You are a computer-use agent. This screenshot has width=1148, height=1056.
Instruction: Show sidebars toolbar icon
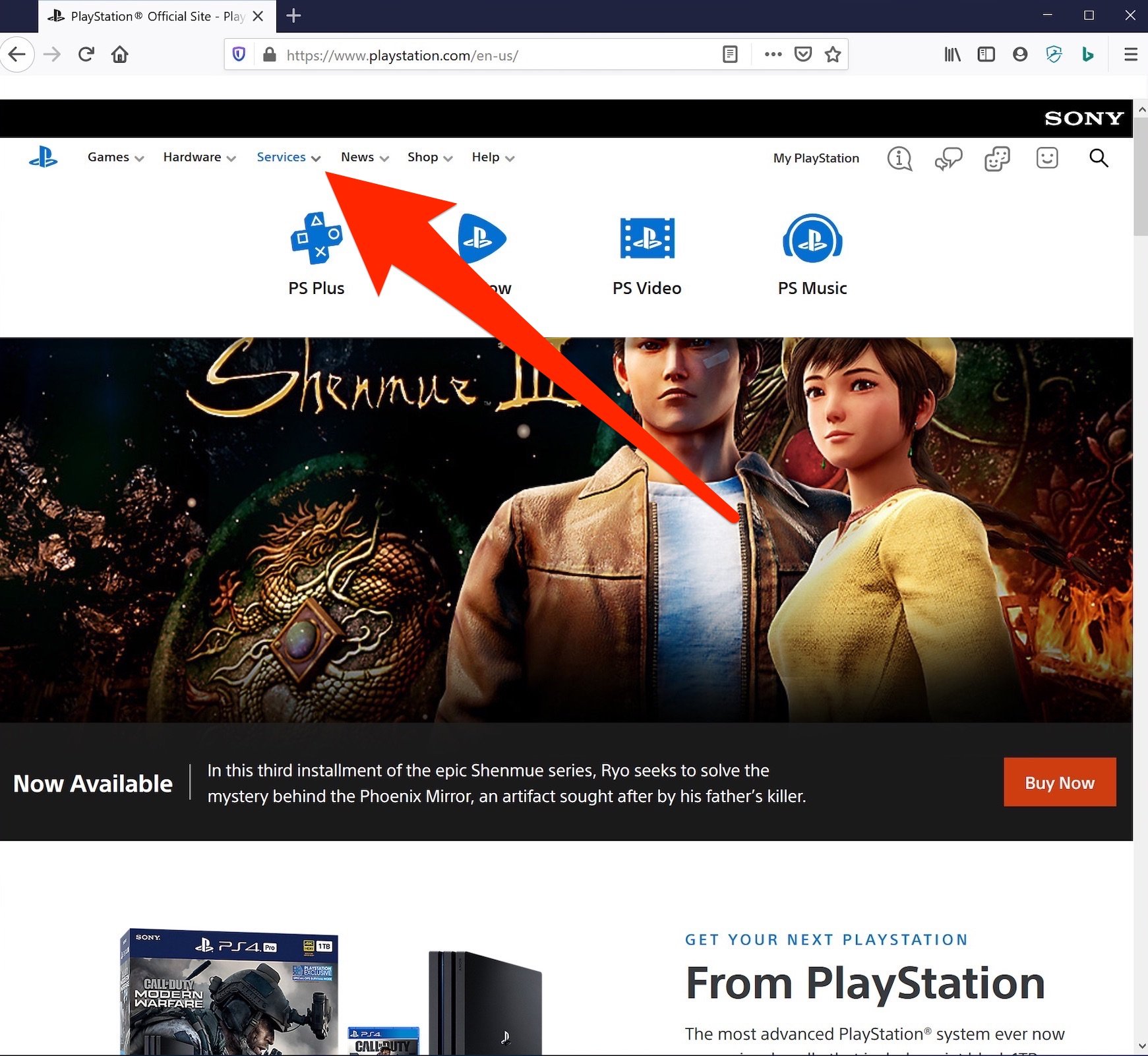pyautogui.click(x=986, y=54)
